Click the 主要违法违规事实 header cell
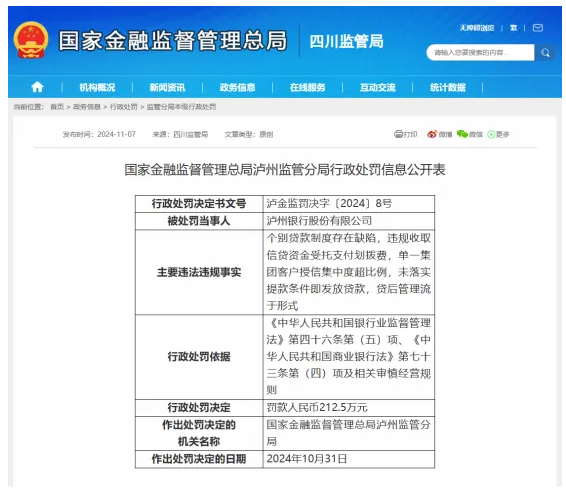This screenshot has width=566, height=502. click(199, 272)
